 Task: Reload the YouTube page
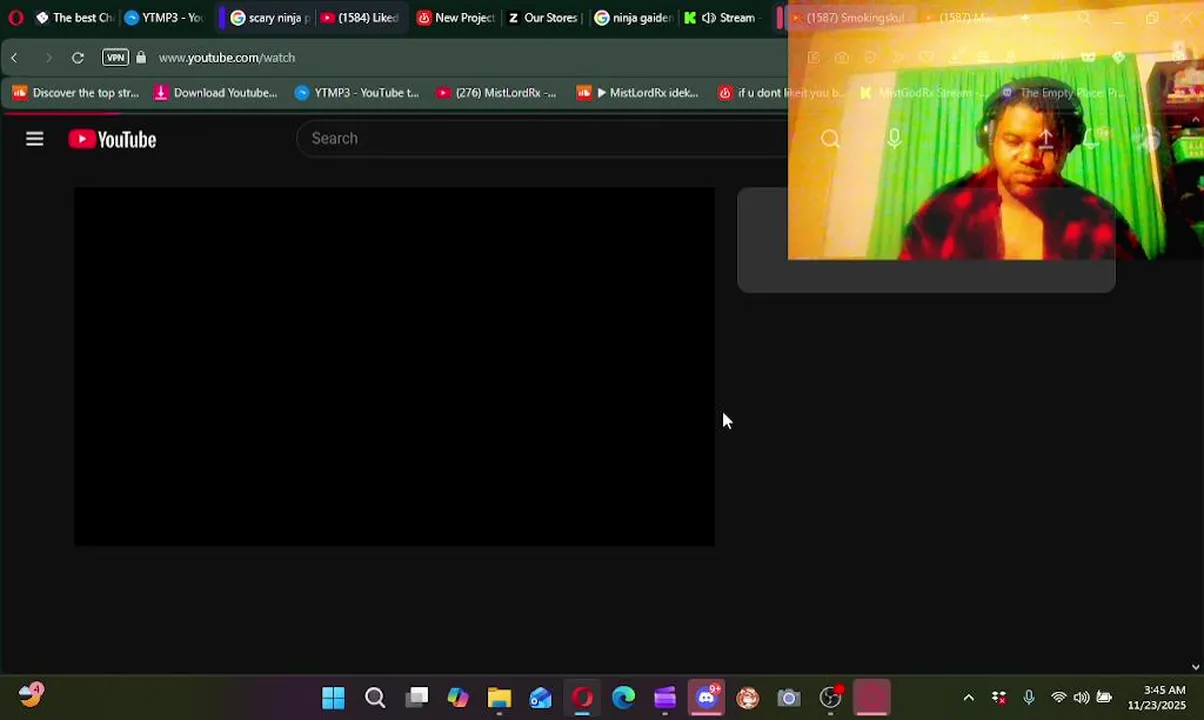pos(78,58)
